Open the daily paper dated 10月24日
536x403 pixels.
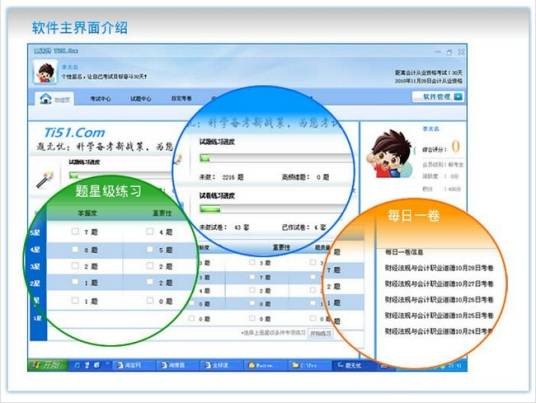tap(439, 331)
